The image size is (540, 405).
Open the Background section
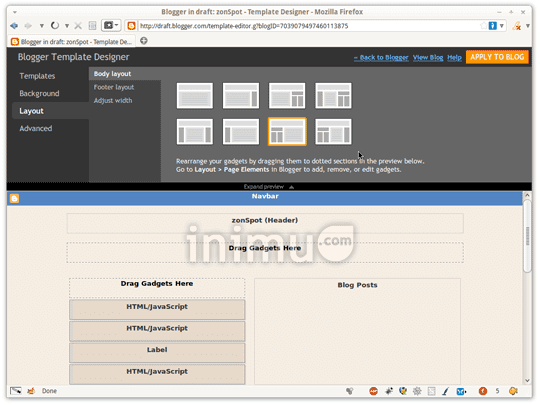[x=39, y=93]
